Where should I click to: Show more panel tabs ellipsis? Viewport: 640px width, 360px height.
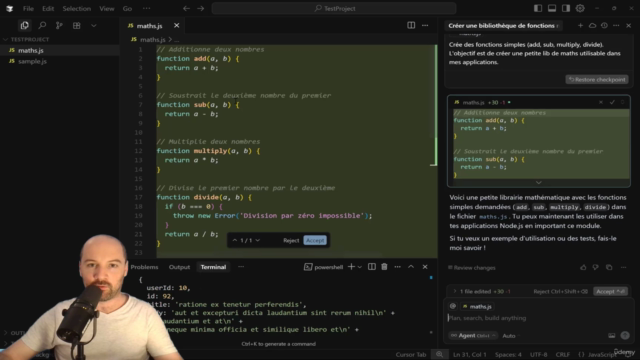coord(241,267)
